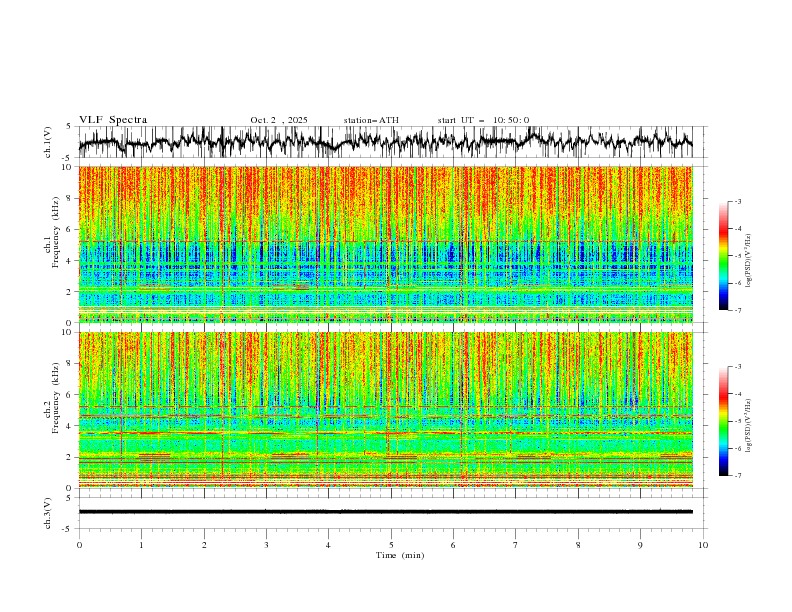Click the "ch.1(V)" axis label
This screenshot has height=612, width=792.
click(48, 142)
